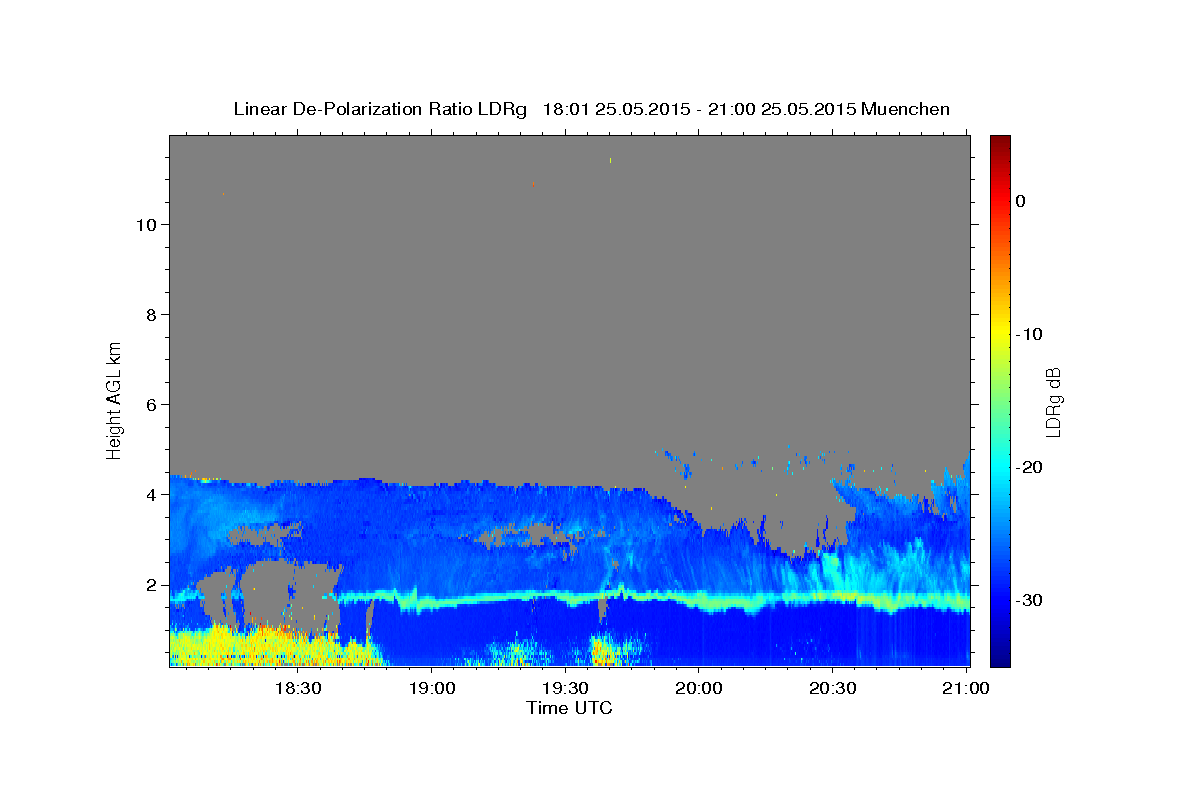Select the 18:30 time tick label

pos(298,688)
